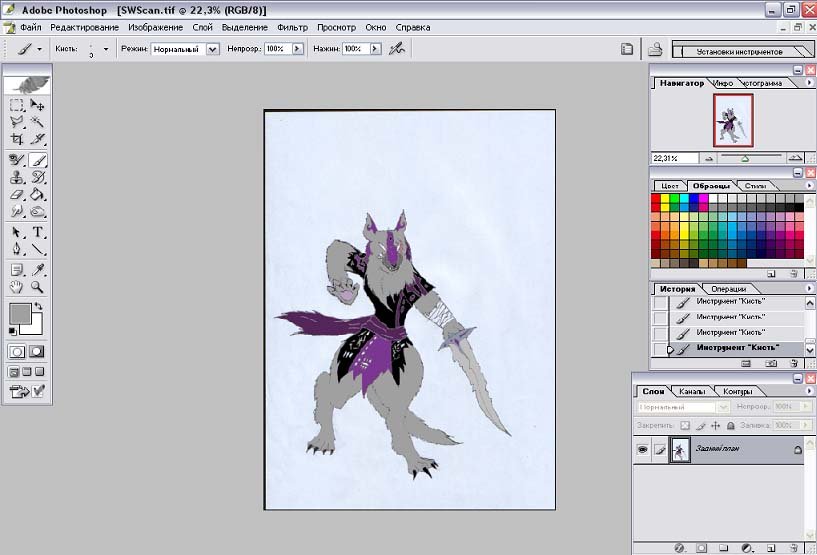Select the Zoom magnifier tool

point(37,287)
